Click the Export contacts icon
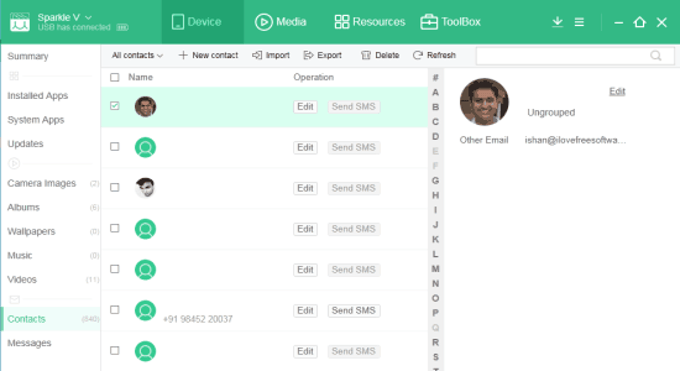This screenshot has height=371, width=680. (x=308, y=55)
